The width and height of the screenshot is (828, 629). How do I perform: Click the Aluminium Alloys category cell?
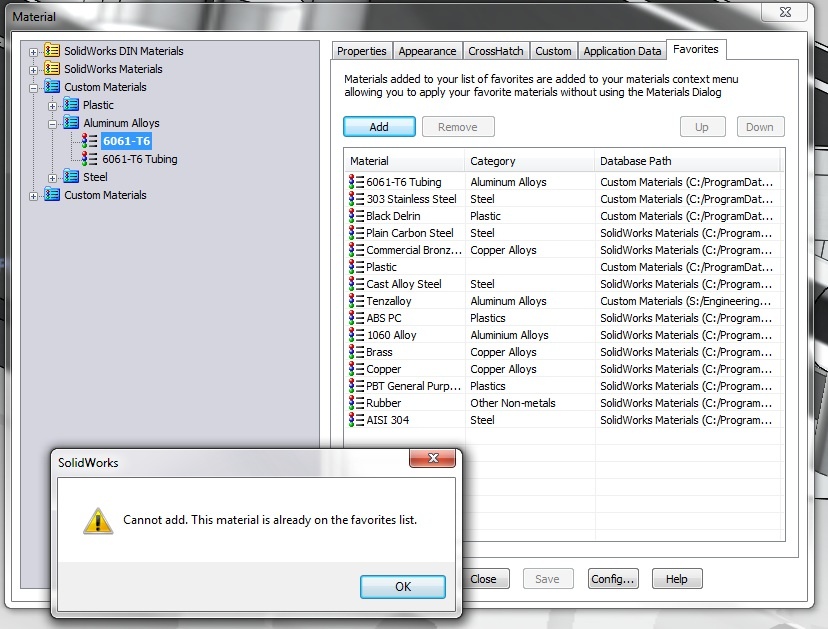[509, 335]
